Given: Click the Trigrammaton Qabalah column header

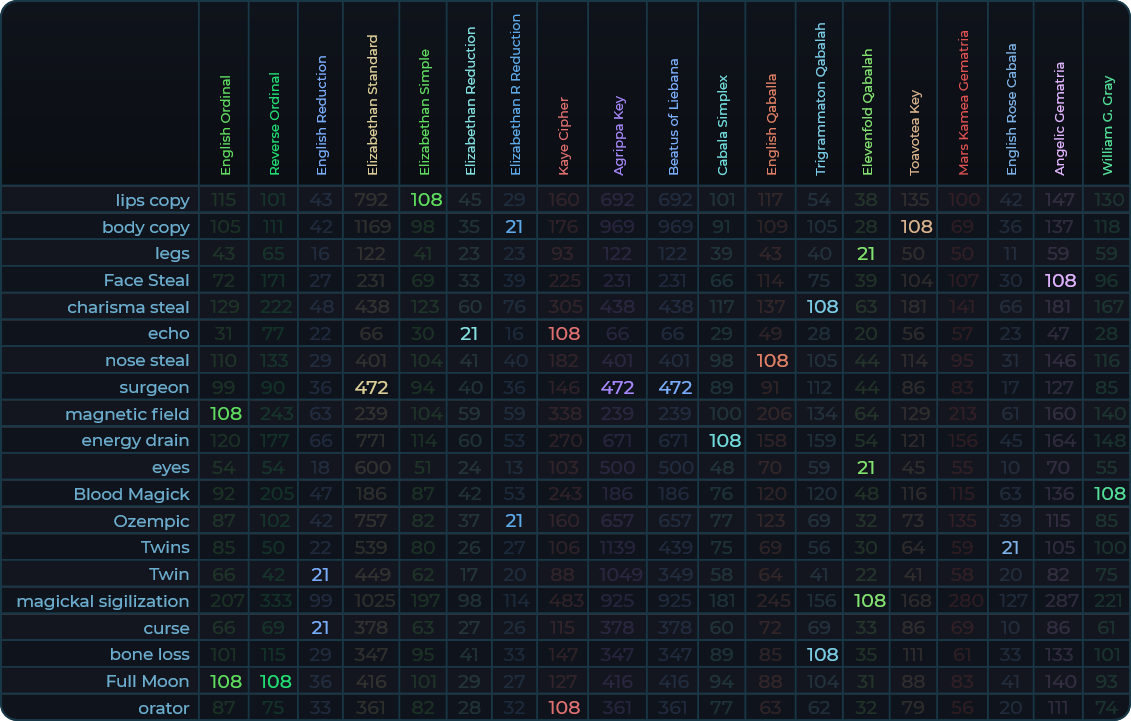Looking at the screenshot, I should [820, 99].
